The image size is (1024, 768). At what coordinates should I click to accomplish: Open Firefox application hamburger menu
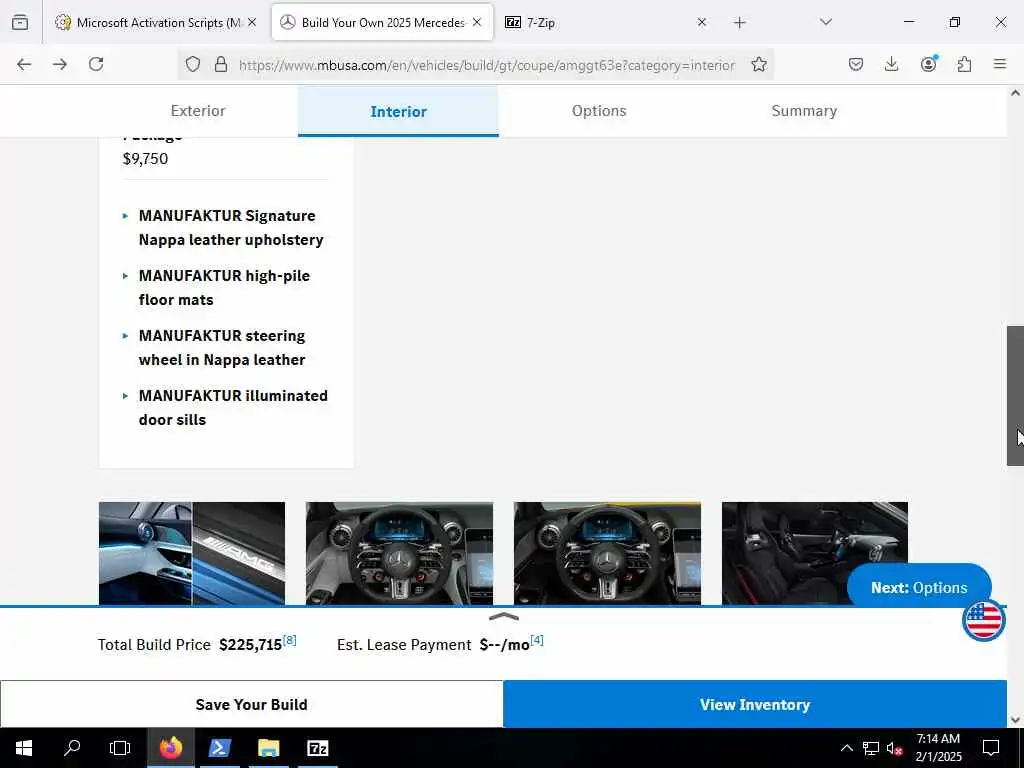coord(1000,64)
